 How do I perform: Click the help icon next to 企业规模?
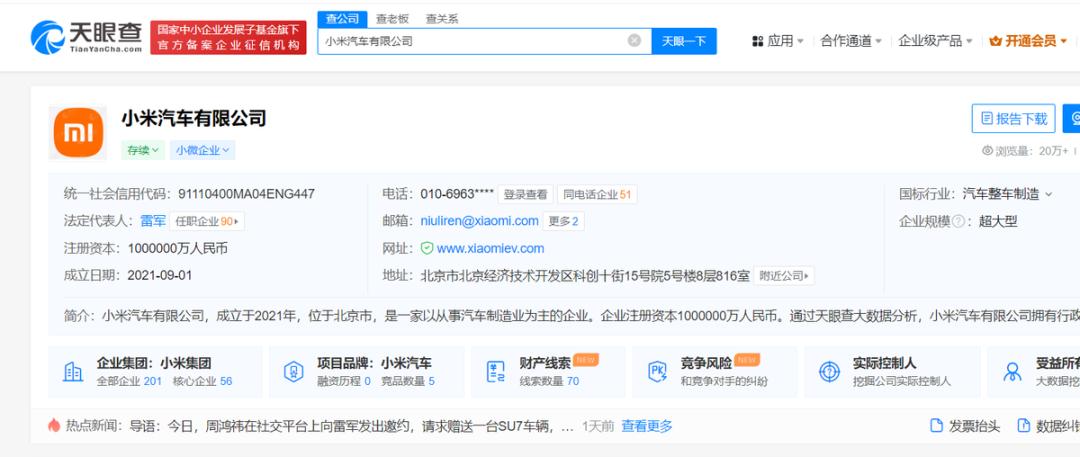pos(958,222)
